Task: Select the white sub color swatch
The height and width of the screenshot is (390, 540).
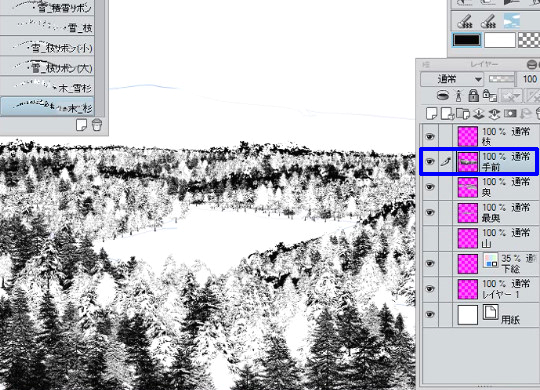Action: [500, 40]
